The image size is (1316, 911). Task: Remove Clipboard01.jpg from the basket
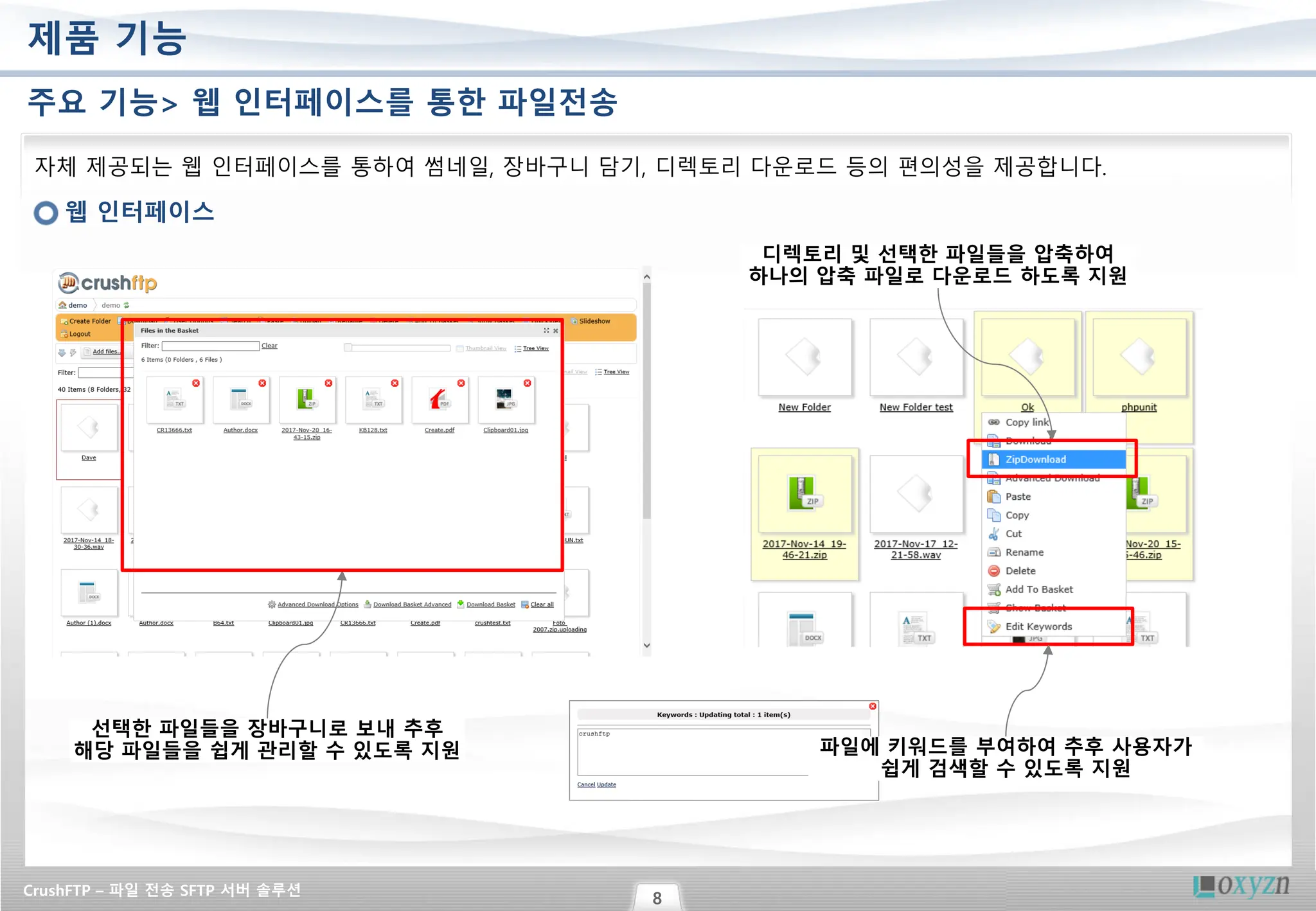click(x=527, y=383)
